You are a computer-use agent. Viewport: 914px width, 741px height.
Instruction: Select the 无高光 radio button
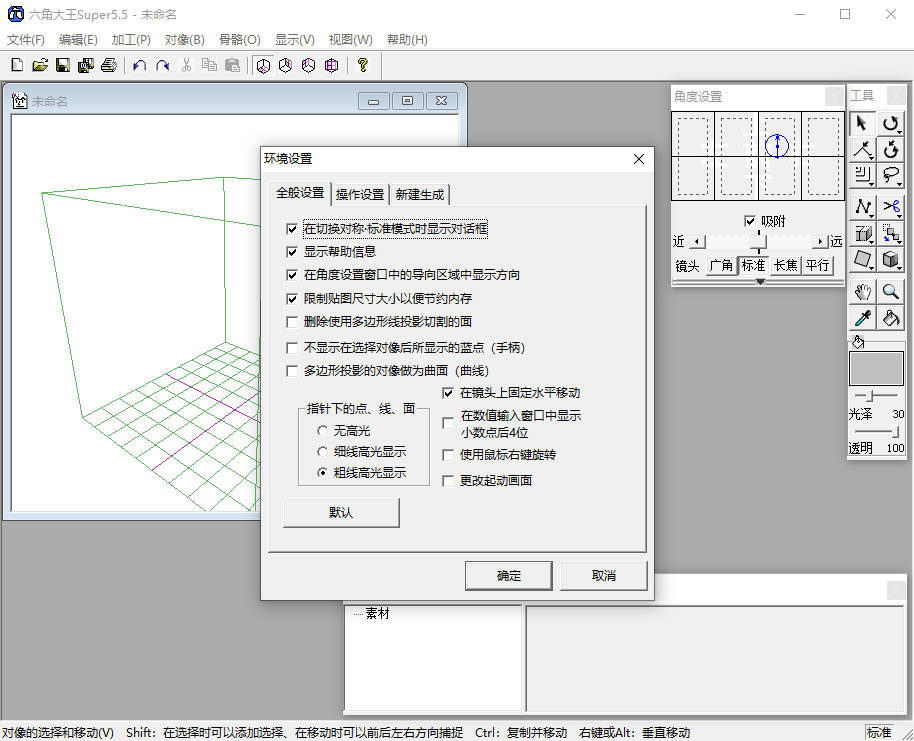[321, 430]
